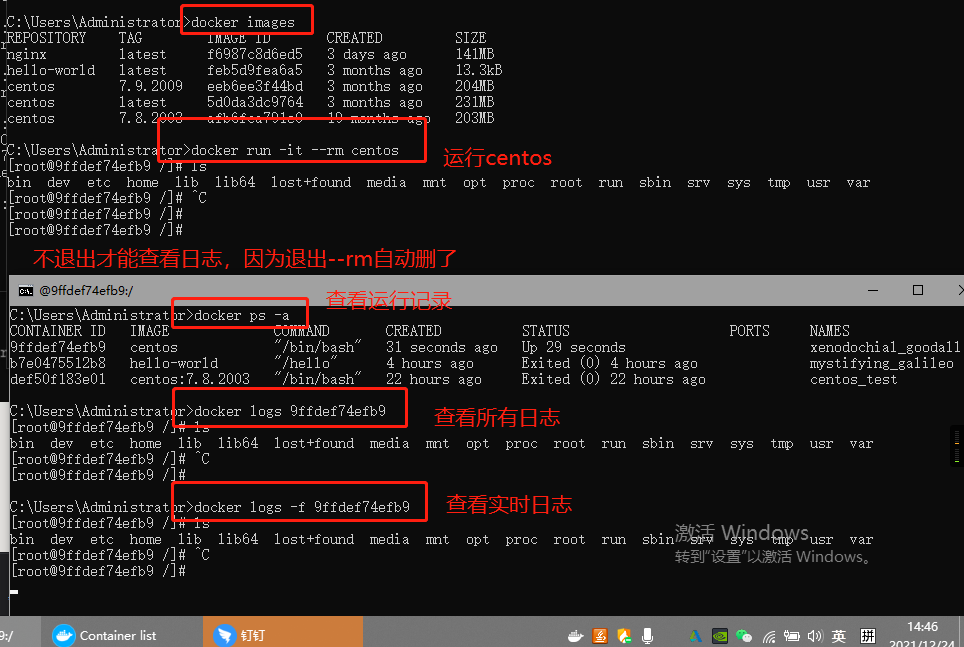Click the blue-green triangle tray icon
This screenshot has height=647, width=964.
[695, 637]
